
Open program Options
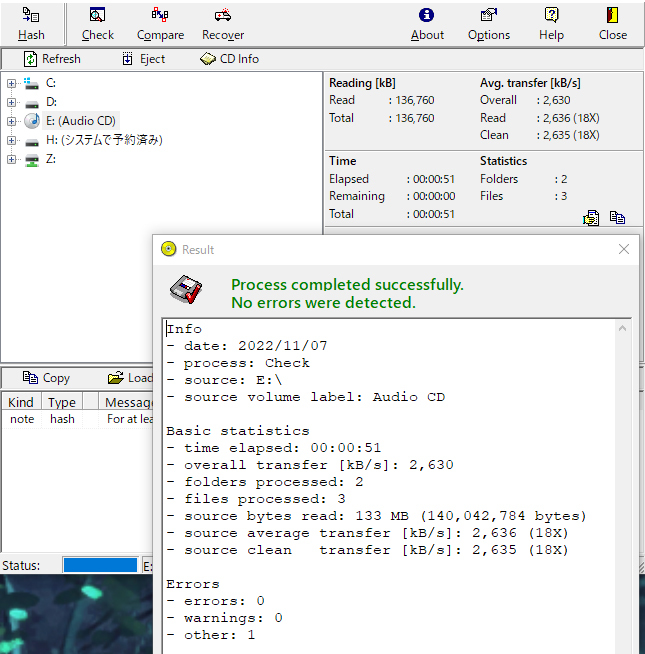click(489, 23)
